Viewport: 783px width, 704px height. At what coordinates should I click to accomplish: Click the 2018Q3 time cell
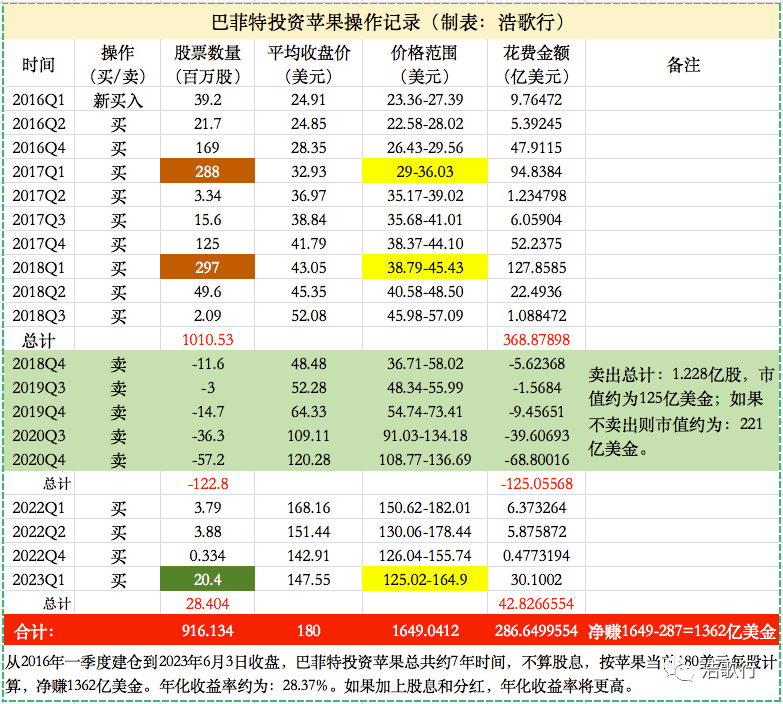[x=39, y=315]
